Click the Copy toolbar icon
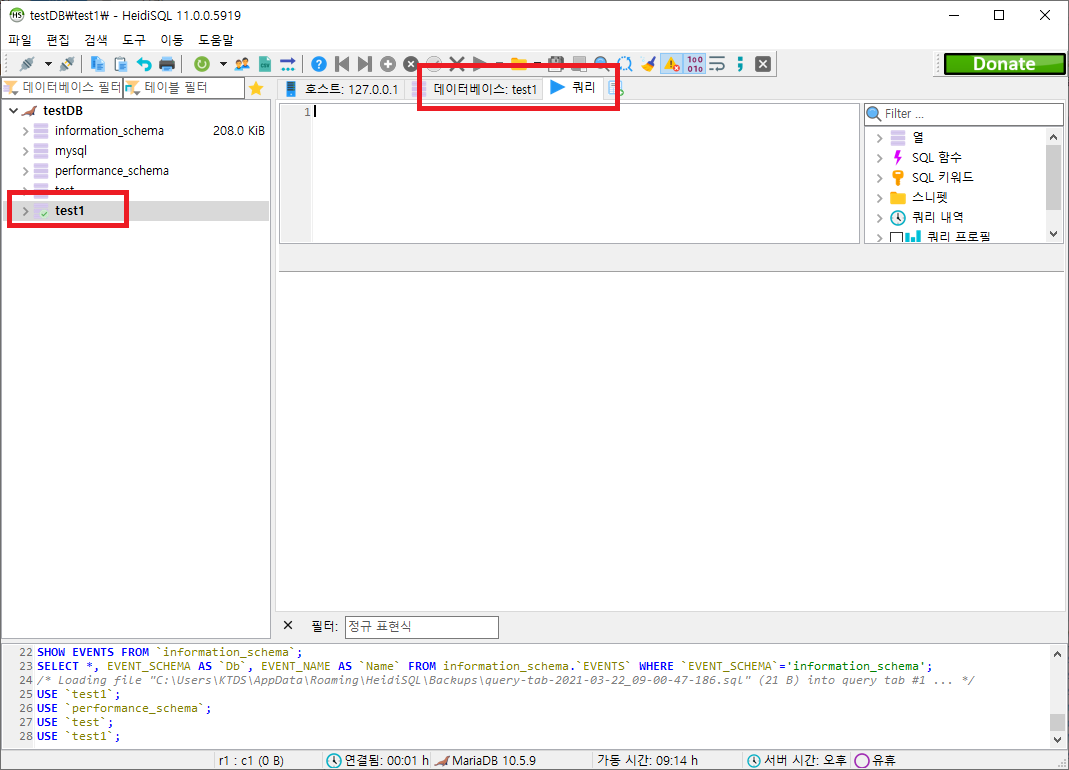Screen dimensions: 1069x770 click(x=97, y=64)
